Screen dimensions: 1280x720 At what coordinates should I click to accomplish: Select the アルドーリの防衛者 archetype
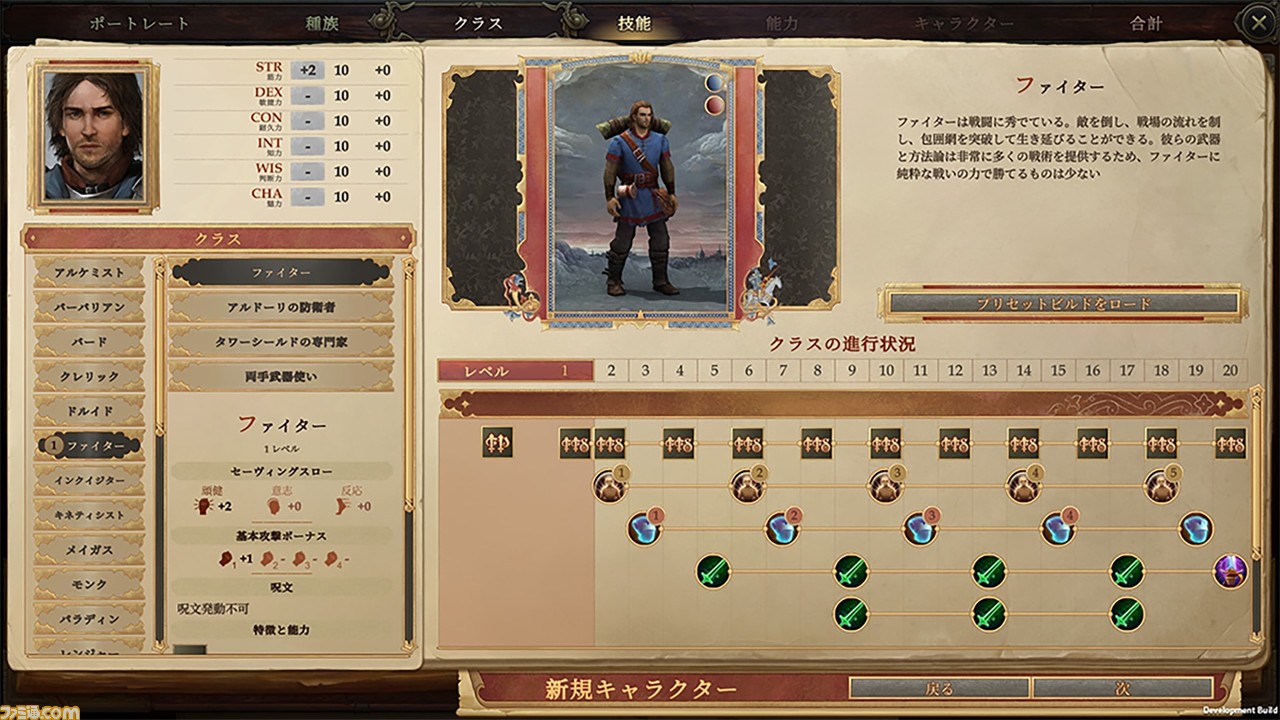point(279,306)
